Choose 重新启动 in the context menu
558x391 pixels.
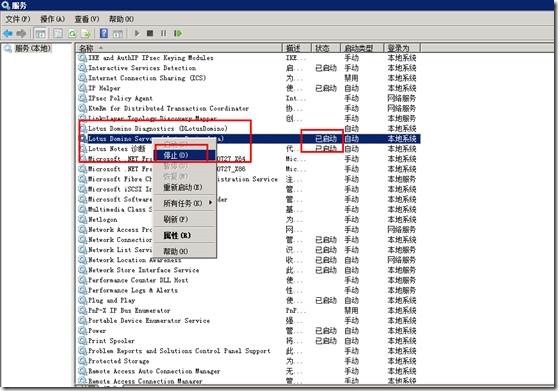184,187
